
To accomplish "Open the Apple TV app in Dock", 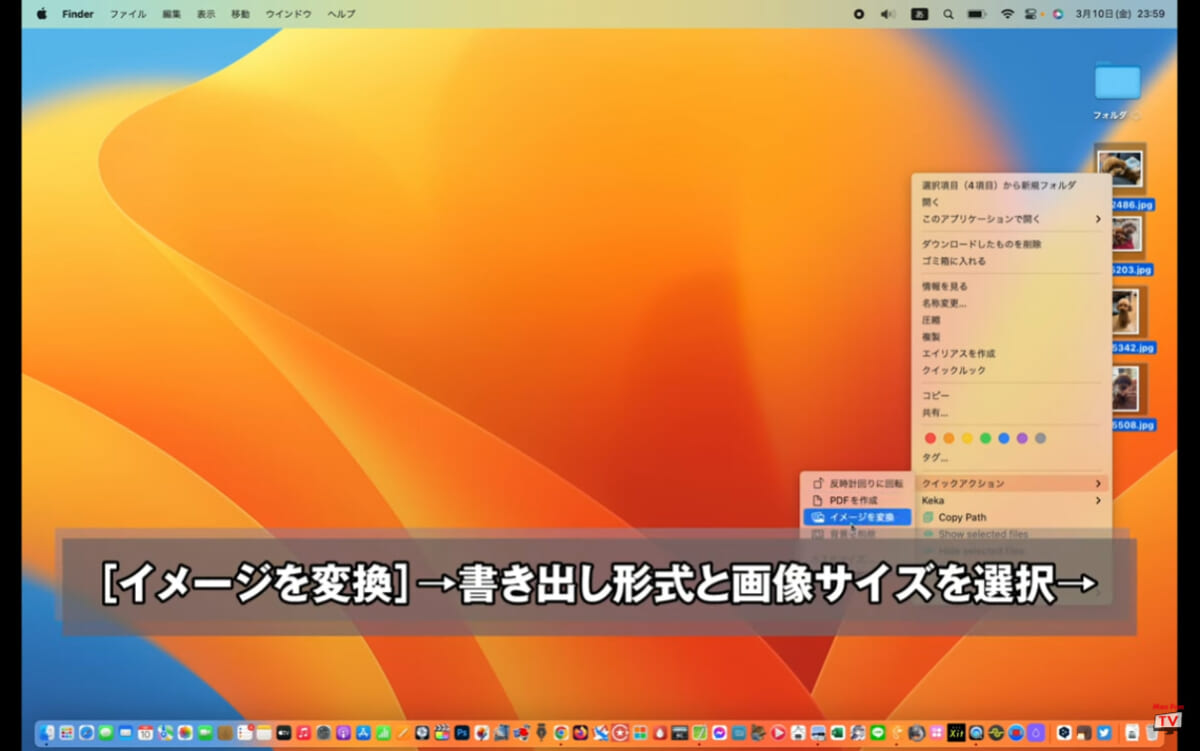I will click(284, 733).
